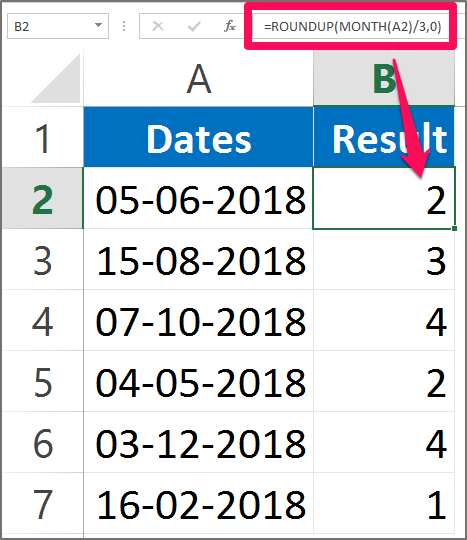Click the Dates header cell
This screenshot has width=467, height=540.
click(x=198, y=137)
